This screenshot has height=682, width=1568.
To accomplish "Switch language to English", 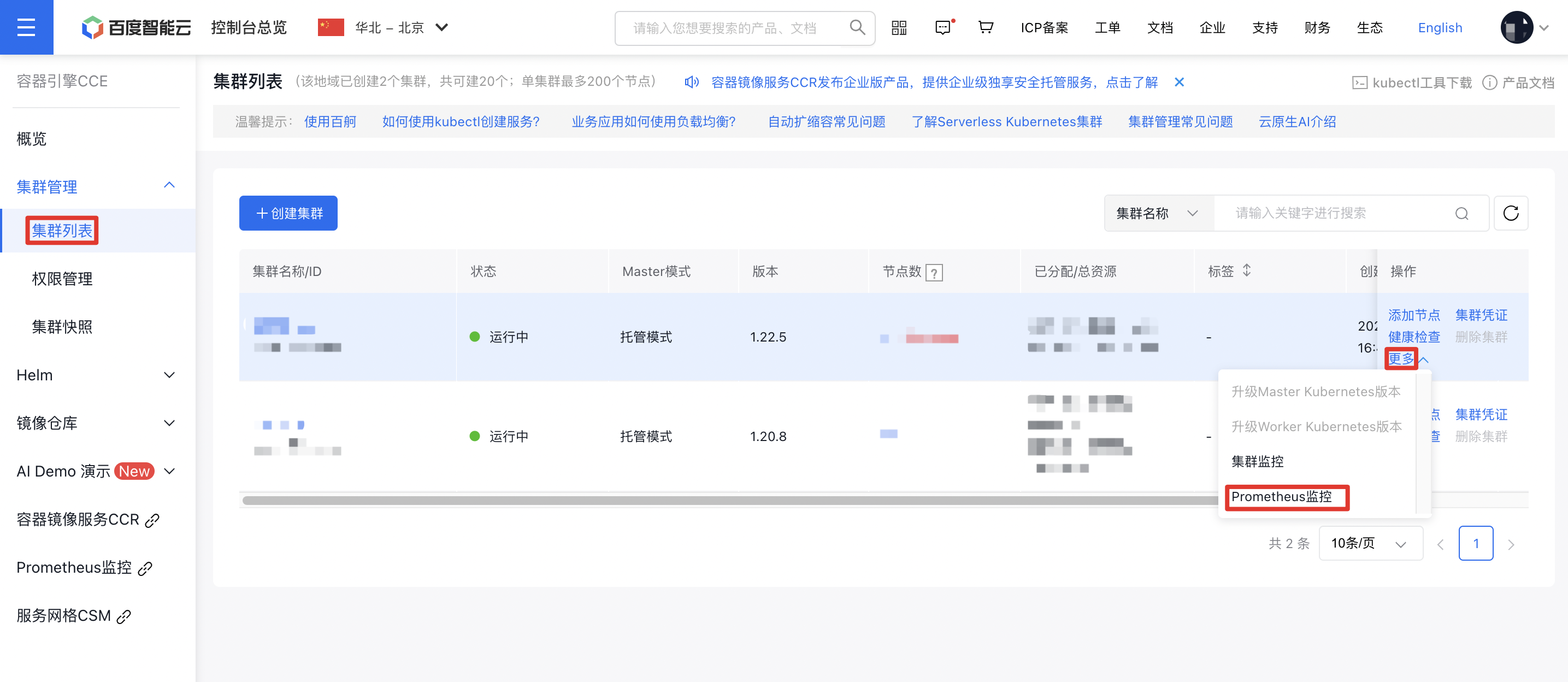I will point(1440,27).
